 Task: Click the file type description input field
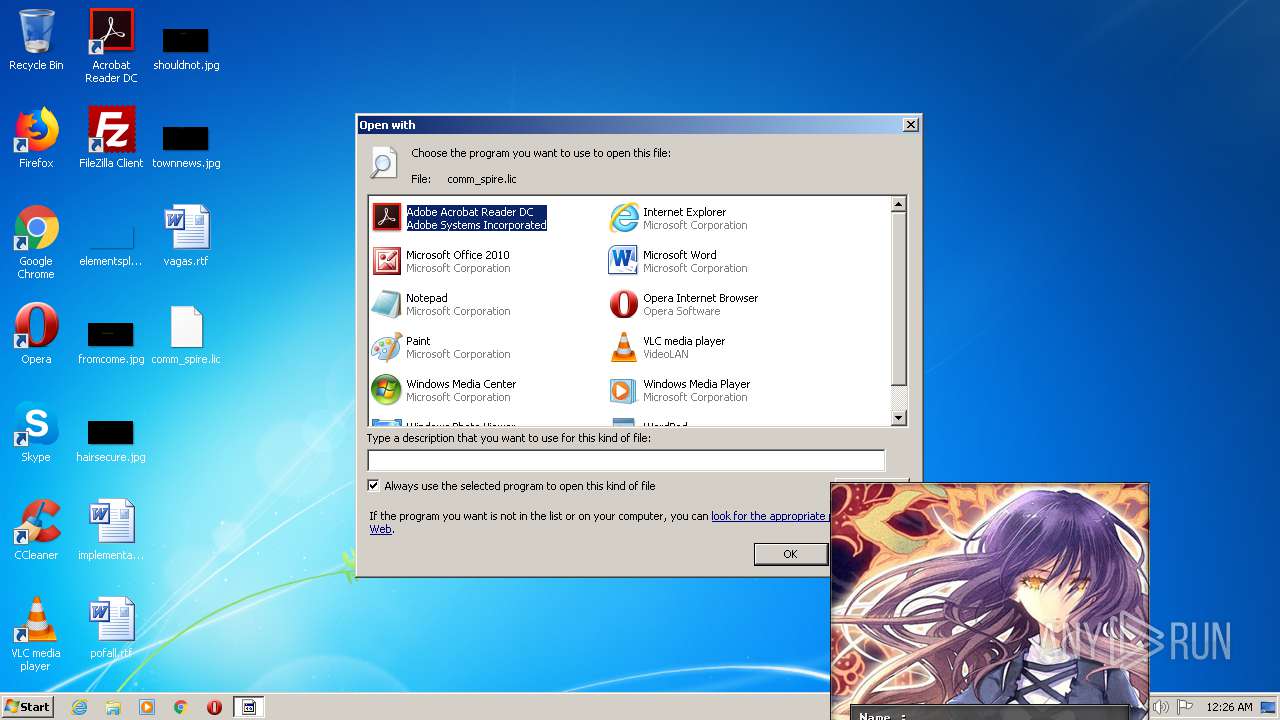(x=626, y=460)
